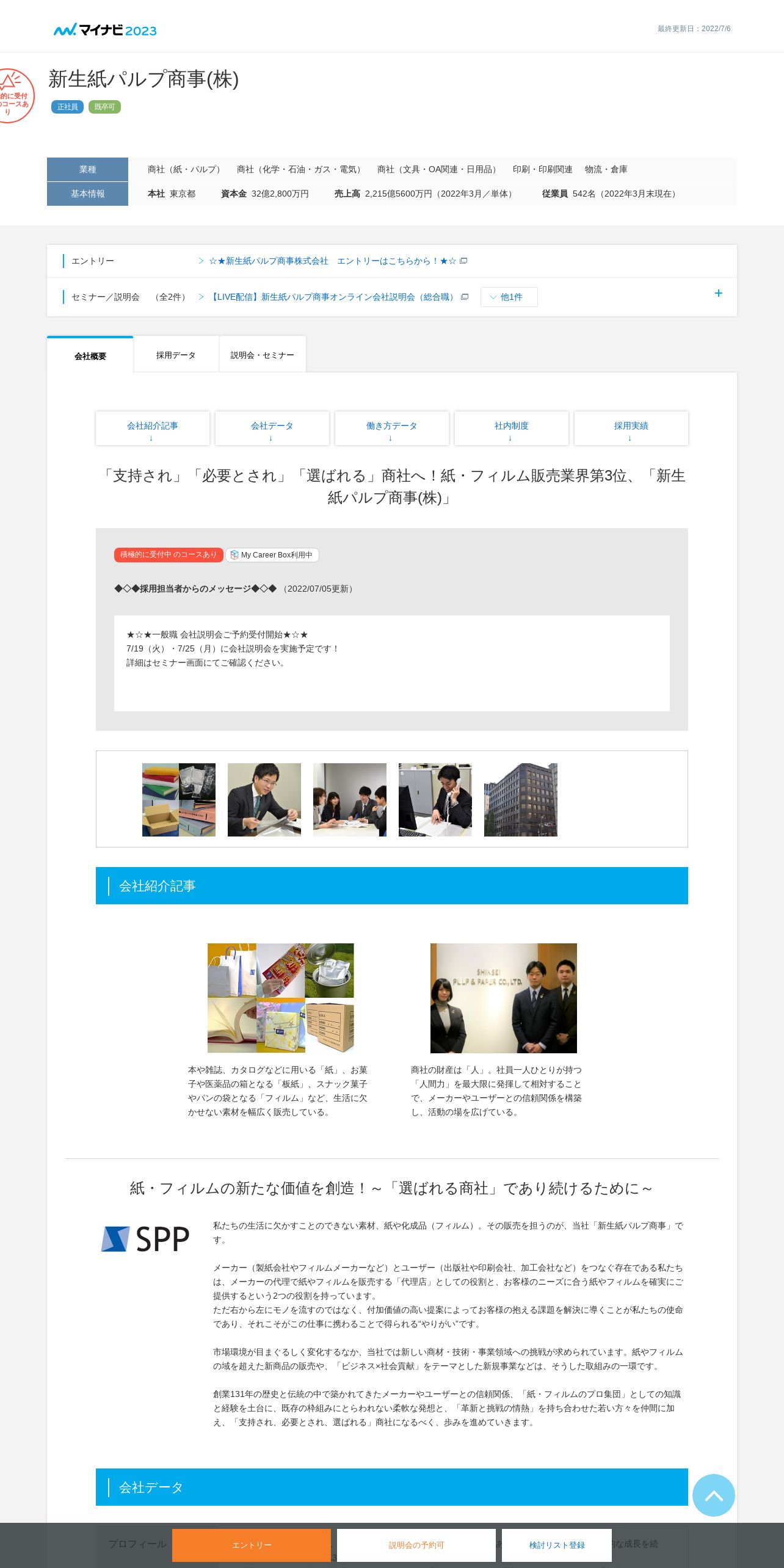Open ☆★新生紙パルプ商事株式会社 エントリー link
This screenshot has width=784, height=1568.
tap(332, 261)
